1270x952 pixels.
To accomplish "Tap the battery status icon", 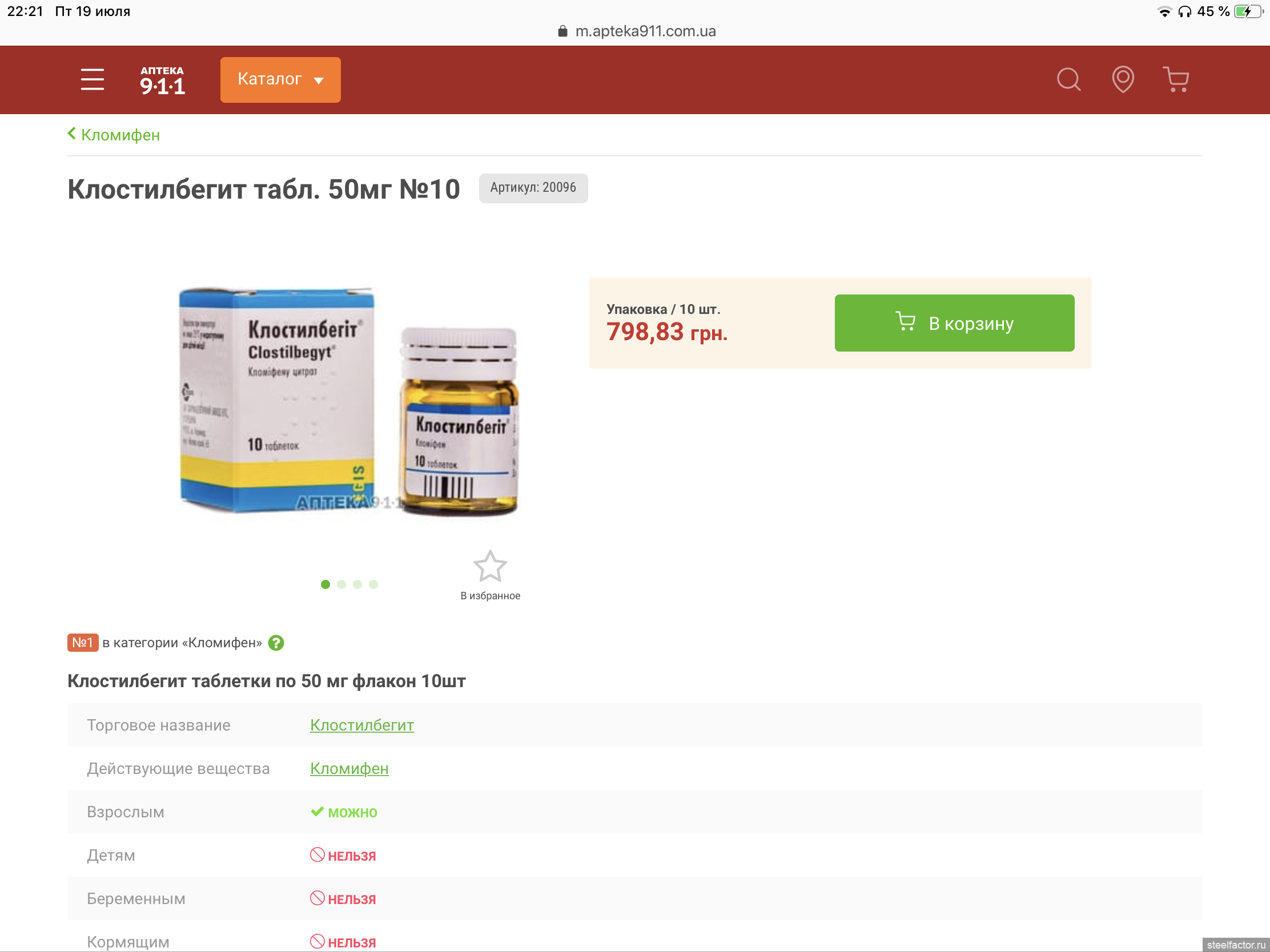I will [1249, 11].
